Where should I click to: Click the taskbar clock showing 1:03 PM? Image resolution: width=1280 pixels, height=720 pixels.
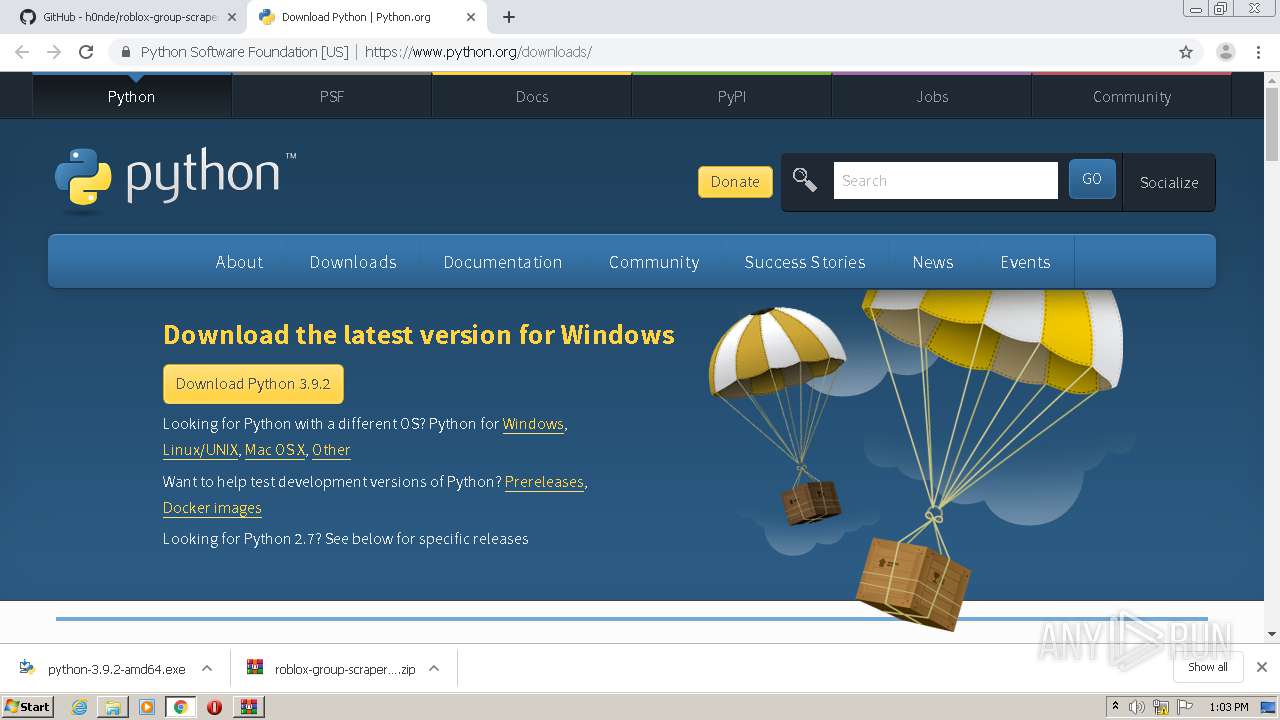click(1228, 707)
